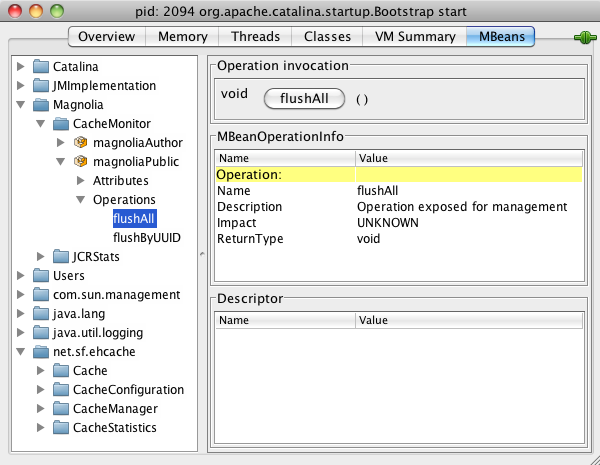Screen dimensions: 600x465
Task: Expand the Users tree node
Action: [x=21, y=276]
